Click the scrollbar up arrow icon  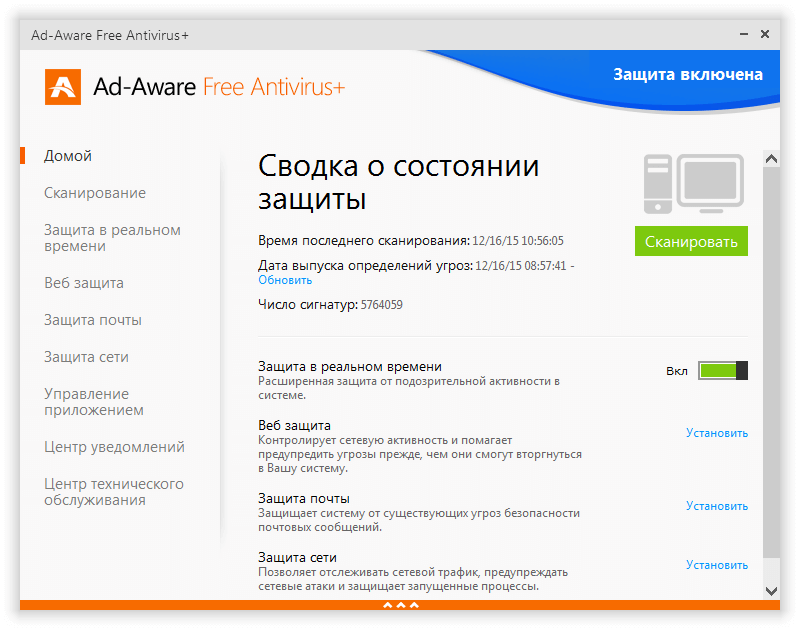pos(770,156)
